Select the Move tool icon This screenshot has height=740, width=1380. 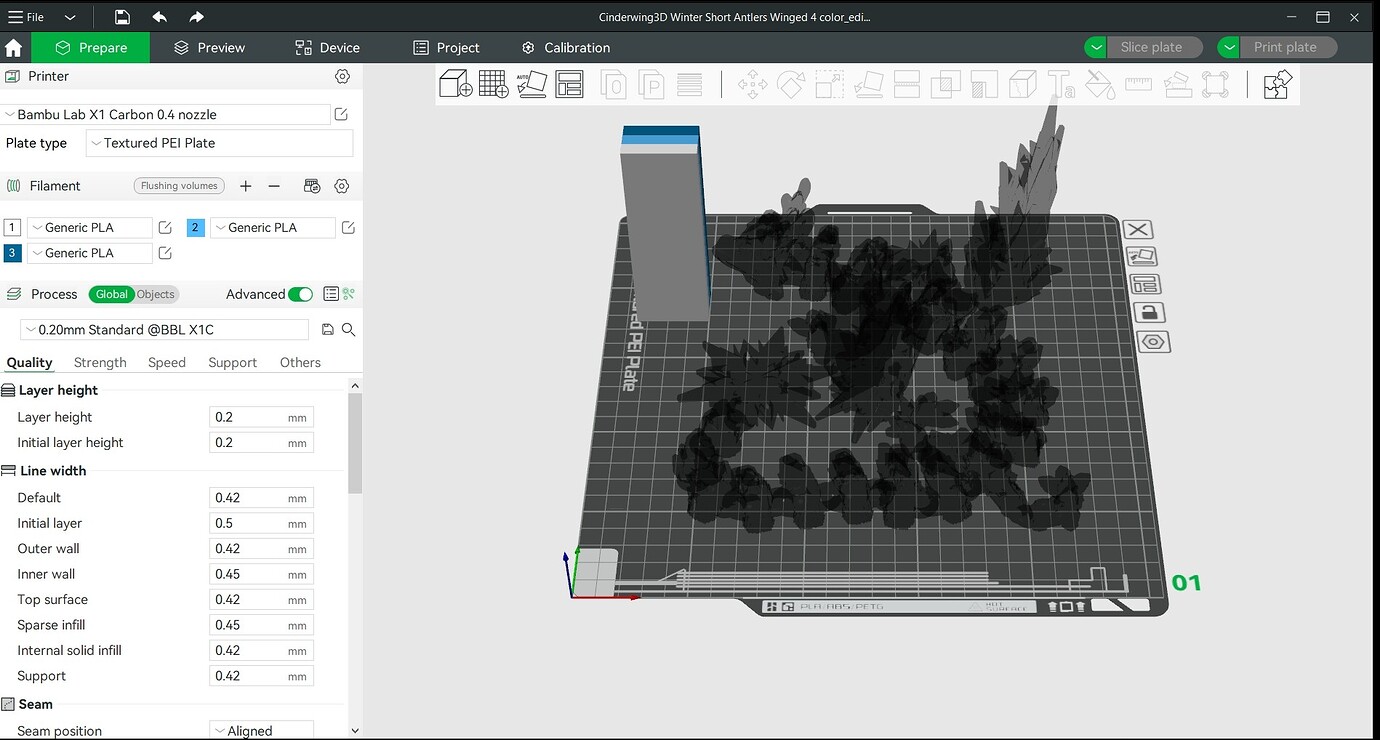(752, 84)
